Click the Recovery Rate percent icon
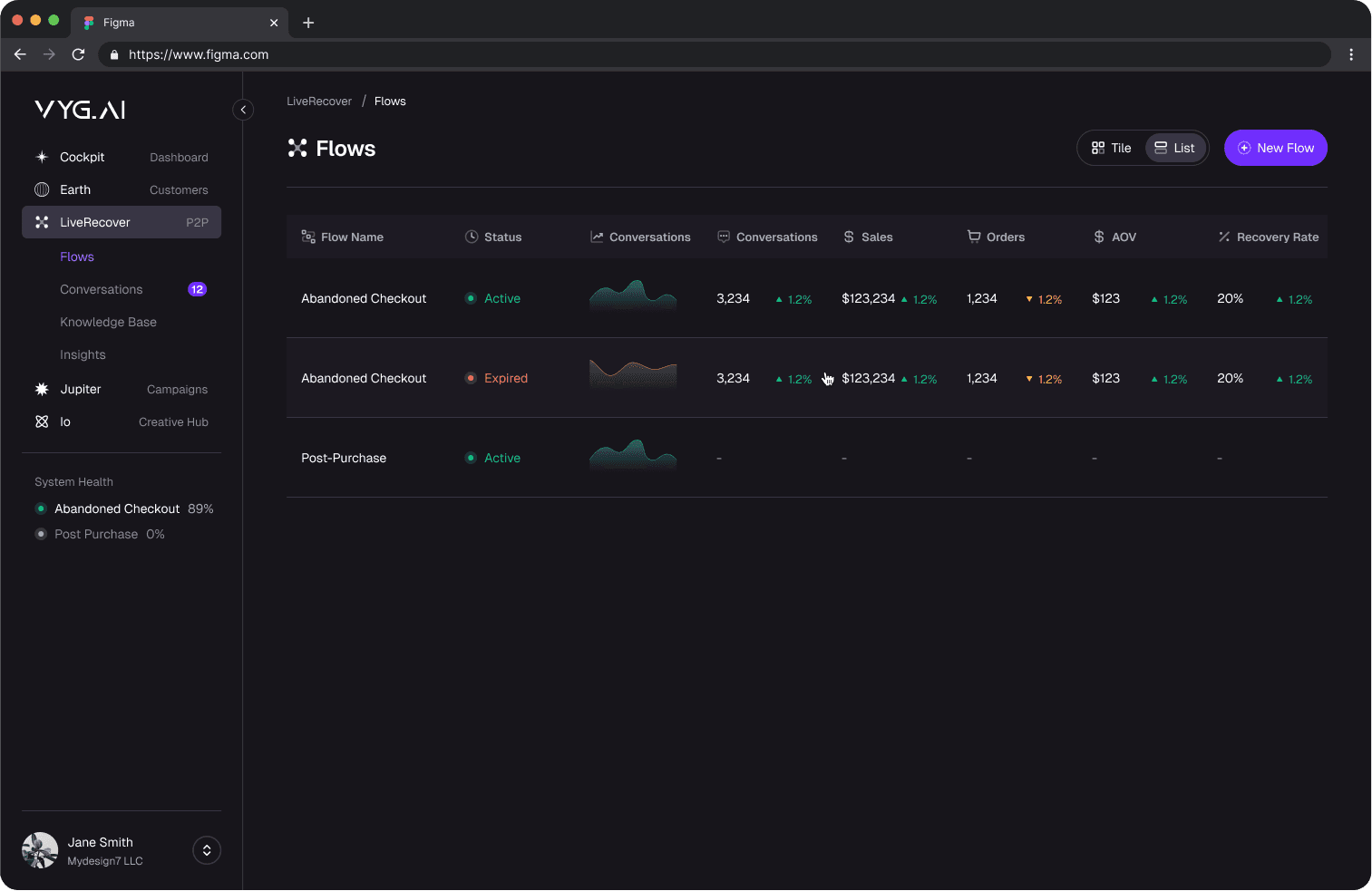 tap(1224, 237)
